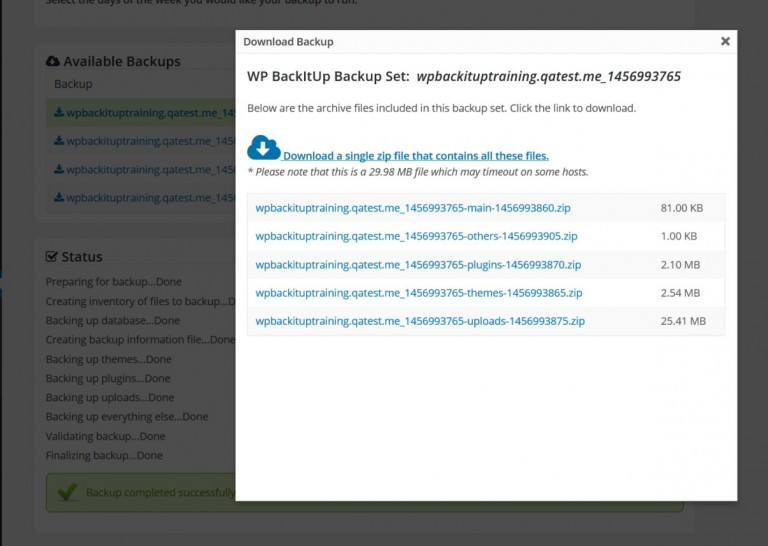Download a single zip file containing all files
Screen dimensions: 768x546
(x=416, y=156)
